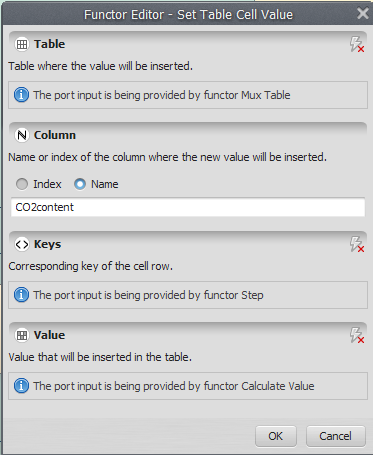Click the CO2content column name field
Viewport: 373px width, 455px height.
coord(188,207)
